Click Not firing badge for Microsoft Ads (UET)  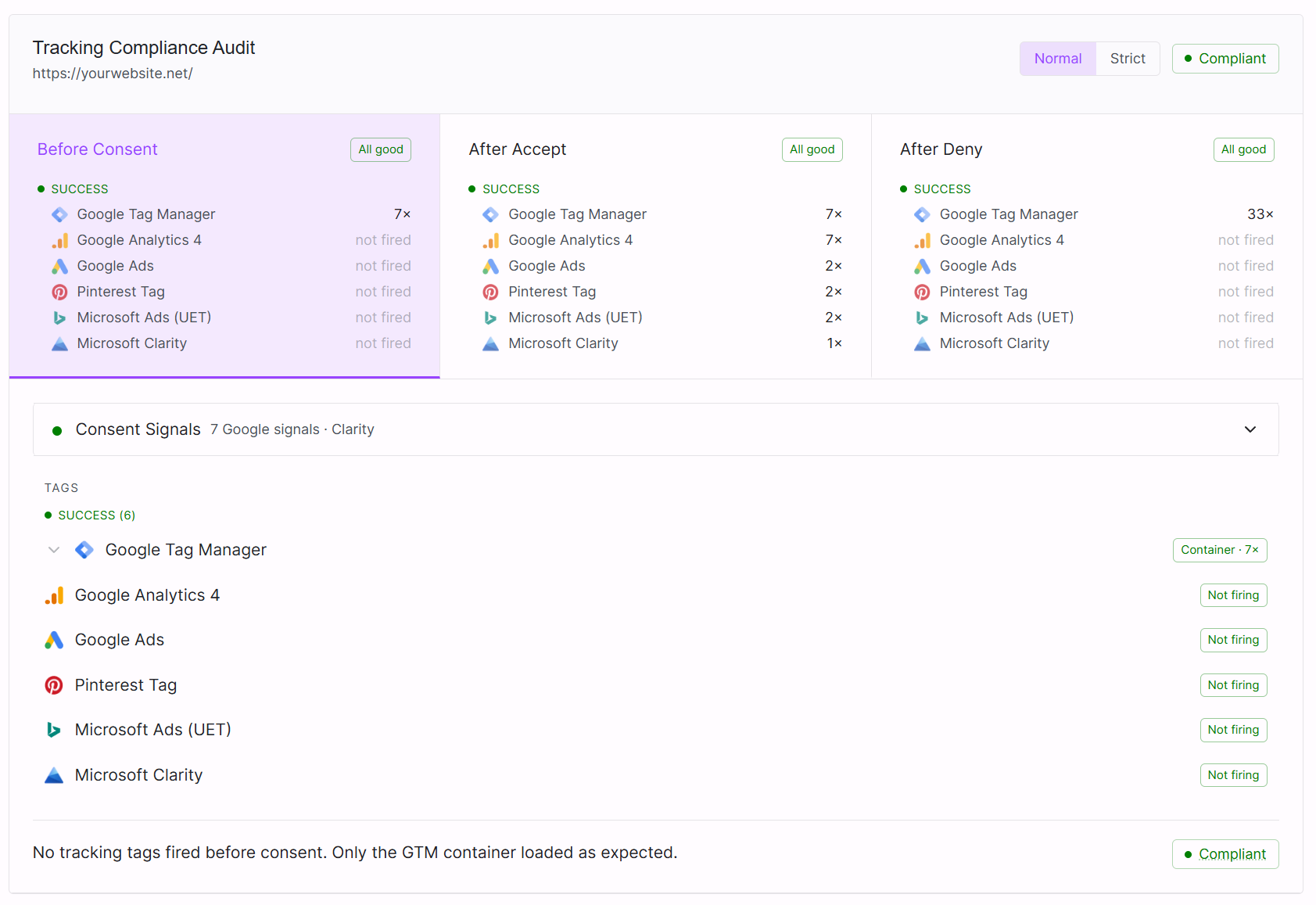1234,730
